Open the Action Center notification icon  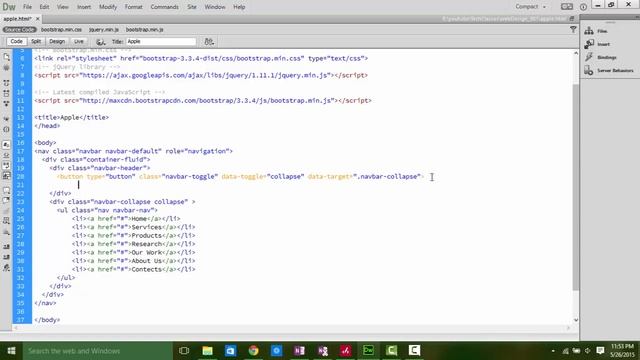click(x=600, y=351)
